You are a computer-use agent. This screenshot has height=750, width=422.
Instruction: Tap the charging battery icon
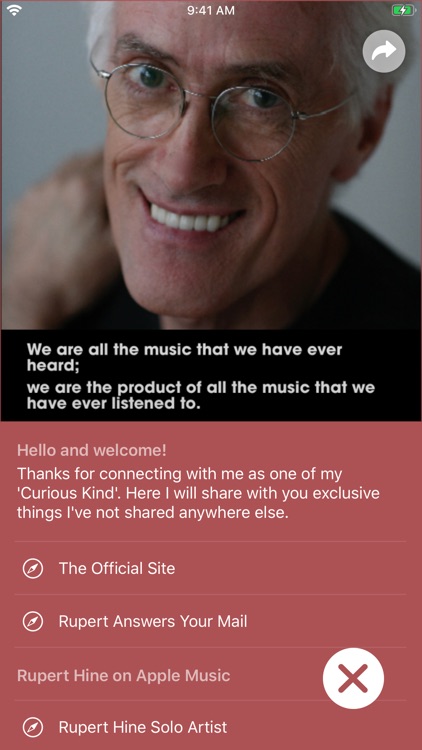point(402,10)
